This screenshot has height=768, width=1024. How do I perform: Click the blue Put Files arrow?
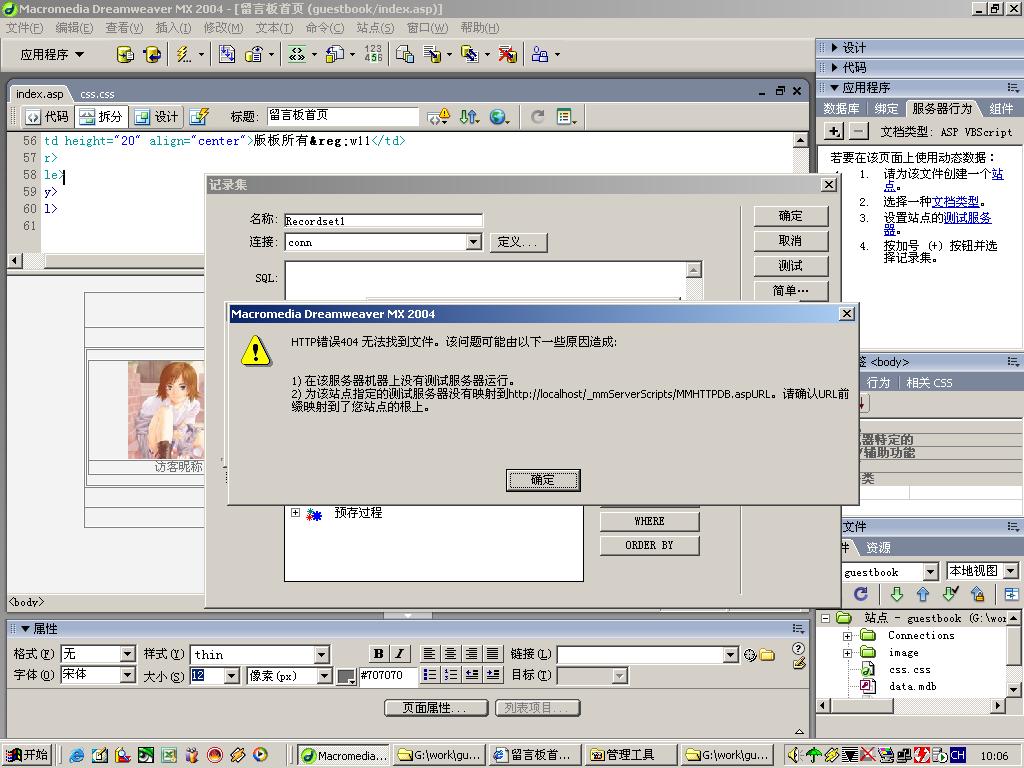923,594
